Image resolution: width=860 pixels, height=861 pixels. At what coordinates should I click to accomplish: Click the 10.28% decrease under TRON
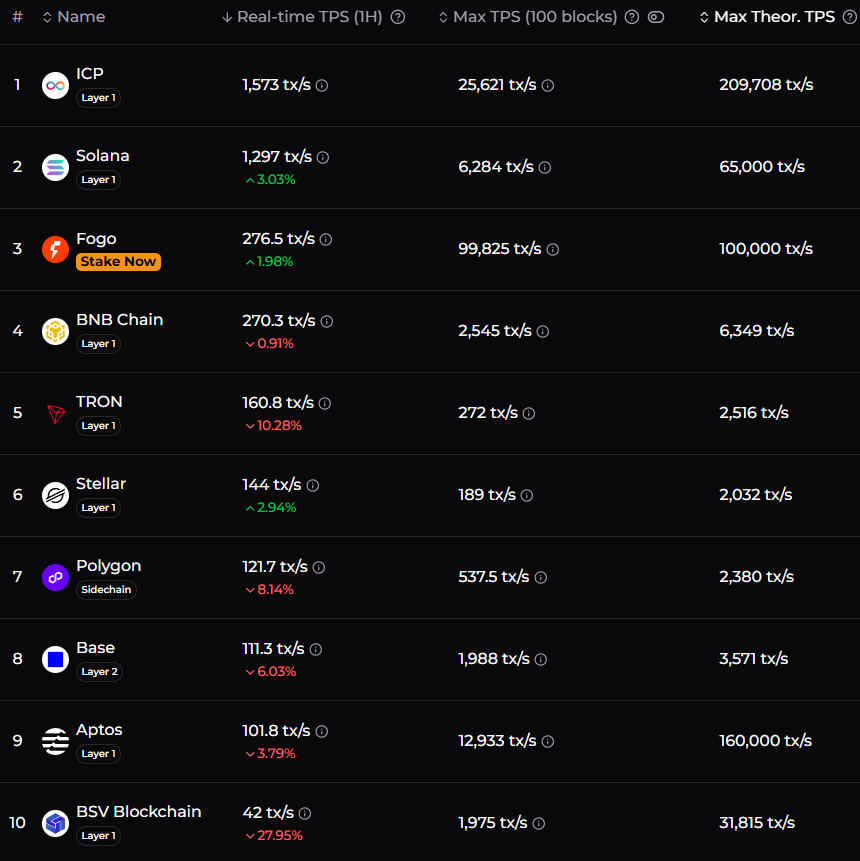click(x=273, y=426)
